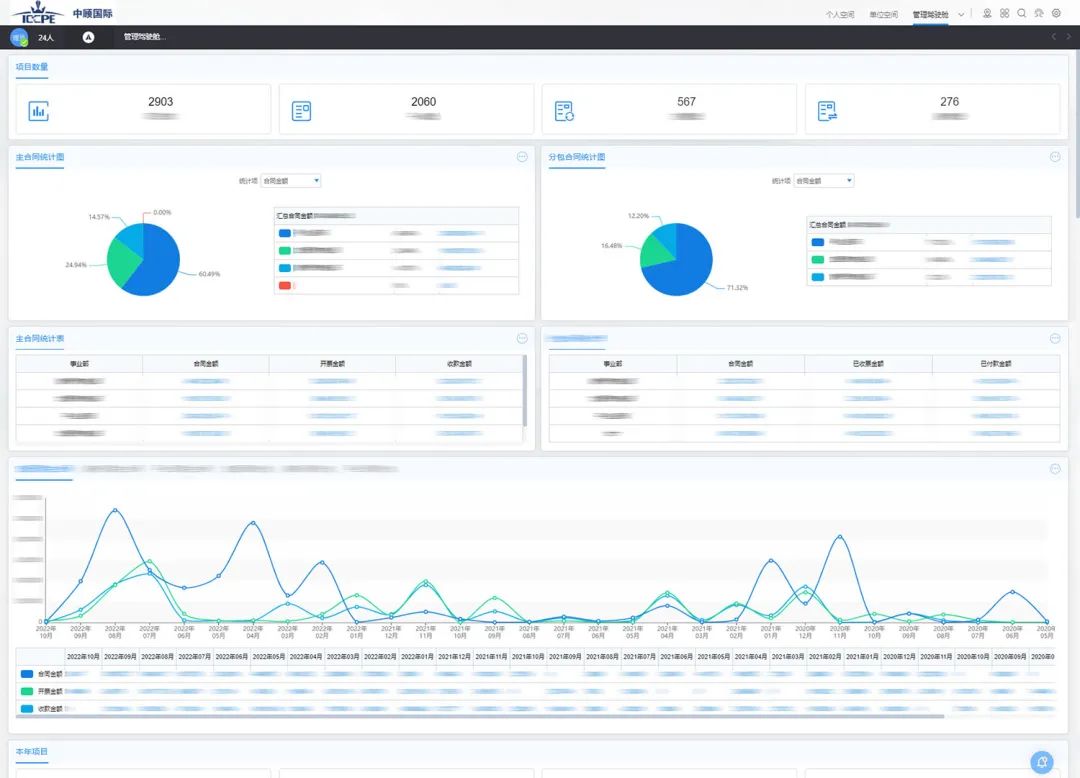Click the 2060 count value
Viewport: 1080px width, 778px height.
click(x=424, y=101)
